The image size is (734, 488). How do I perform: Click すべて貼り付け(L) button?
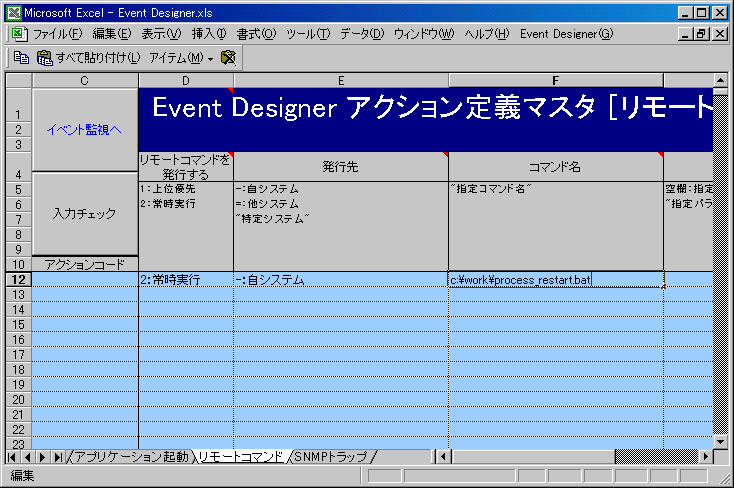click(x=98, y=58)
